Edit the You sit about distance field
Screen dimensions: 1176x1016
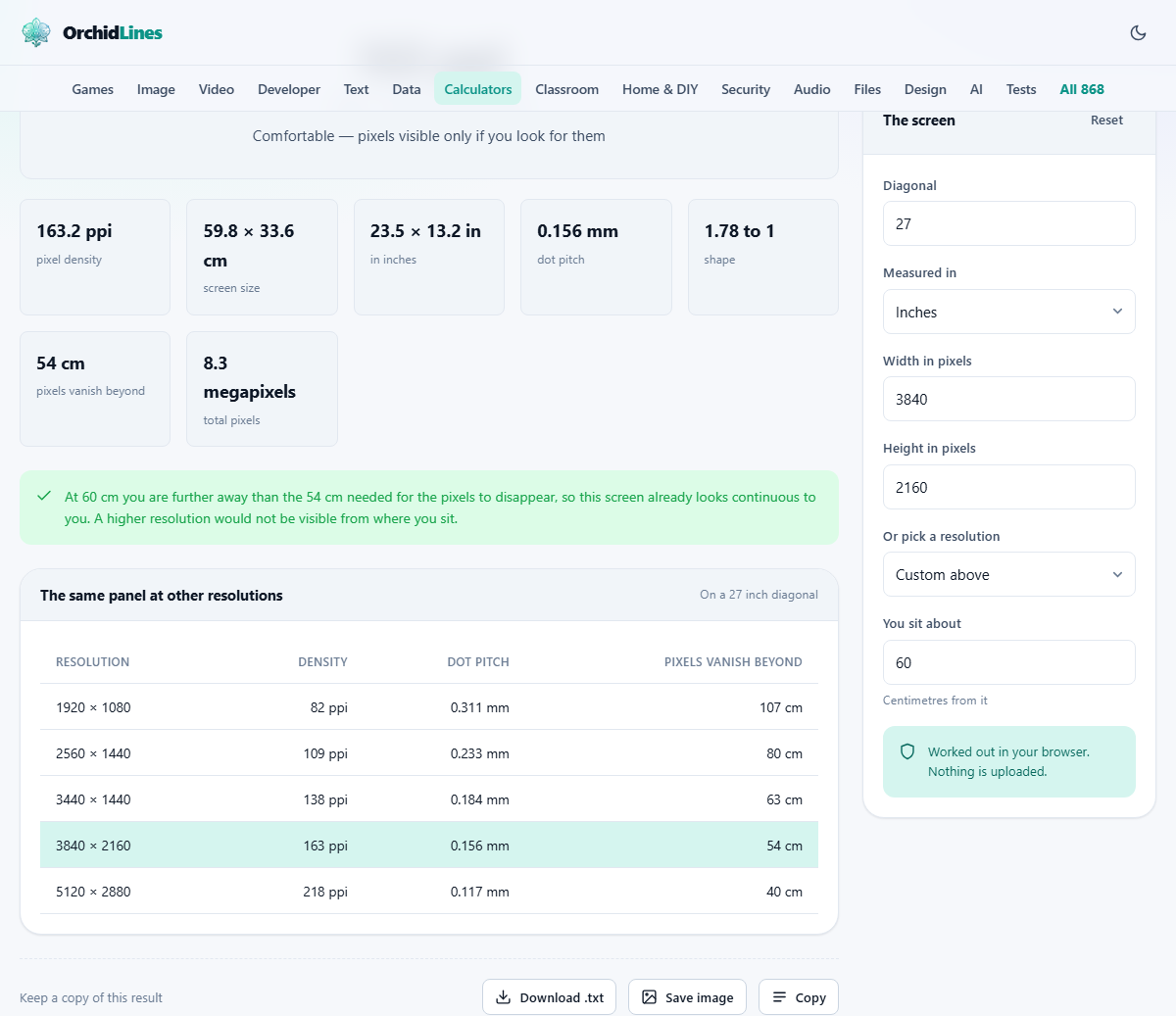point(1008,662)
